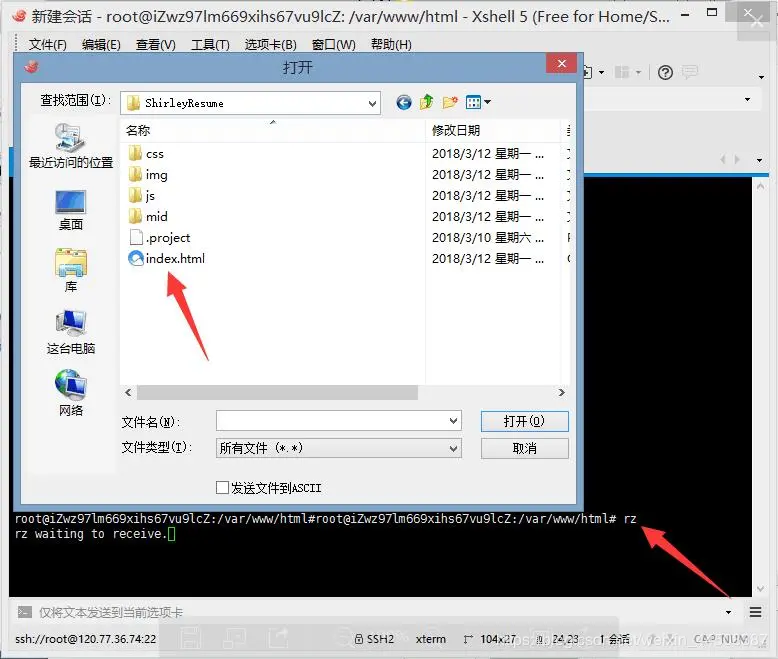Select the js folder

coord(141,196)
